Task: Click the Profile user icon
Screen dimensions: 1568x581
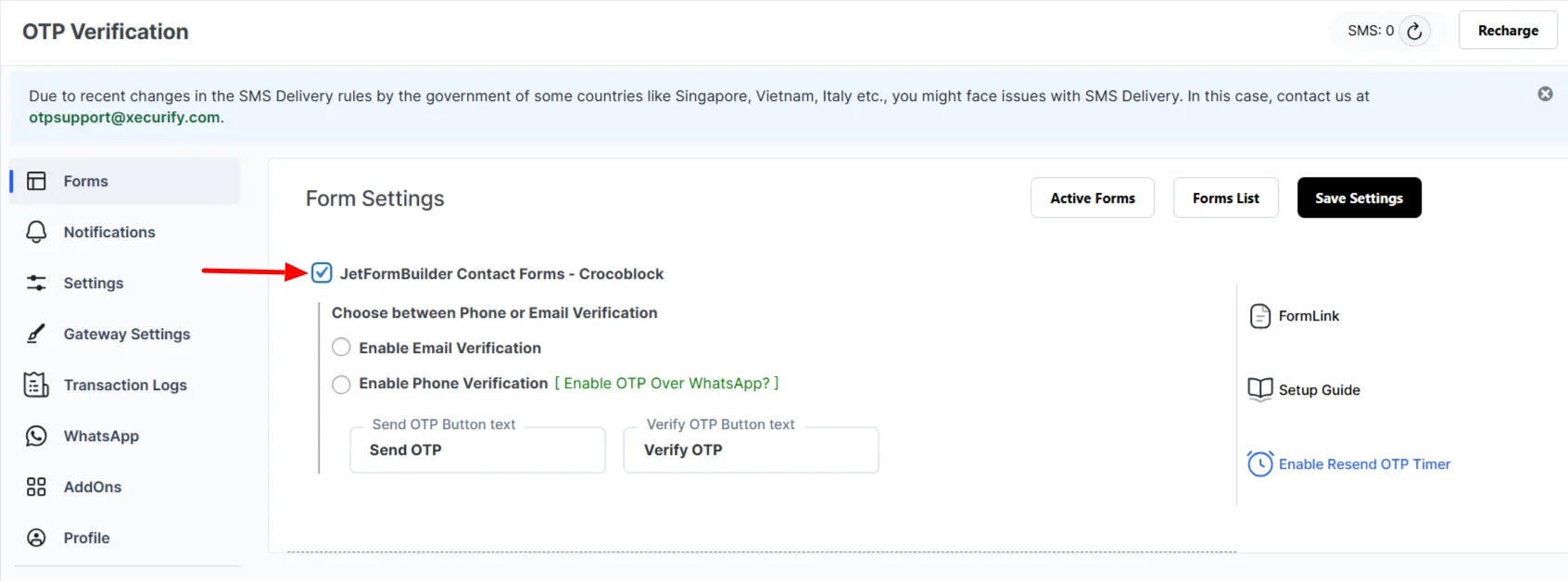Action: [36, 537]
